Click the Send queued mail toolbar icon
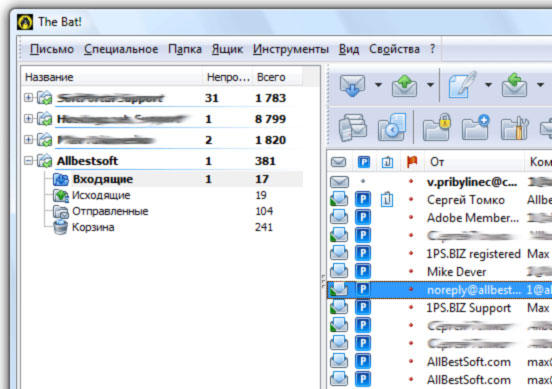 (x=404, y=85)
